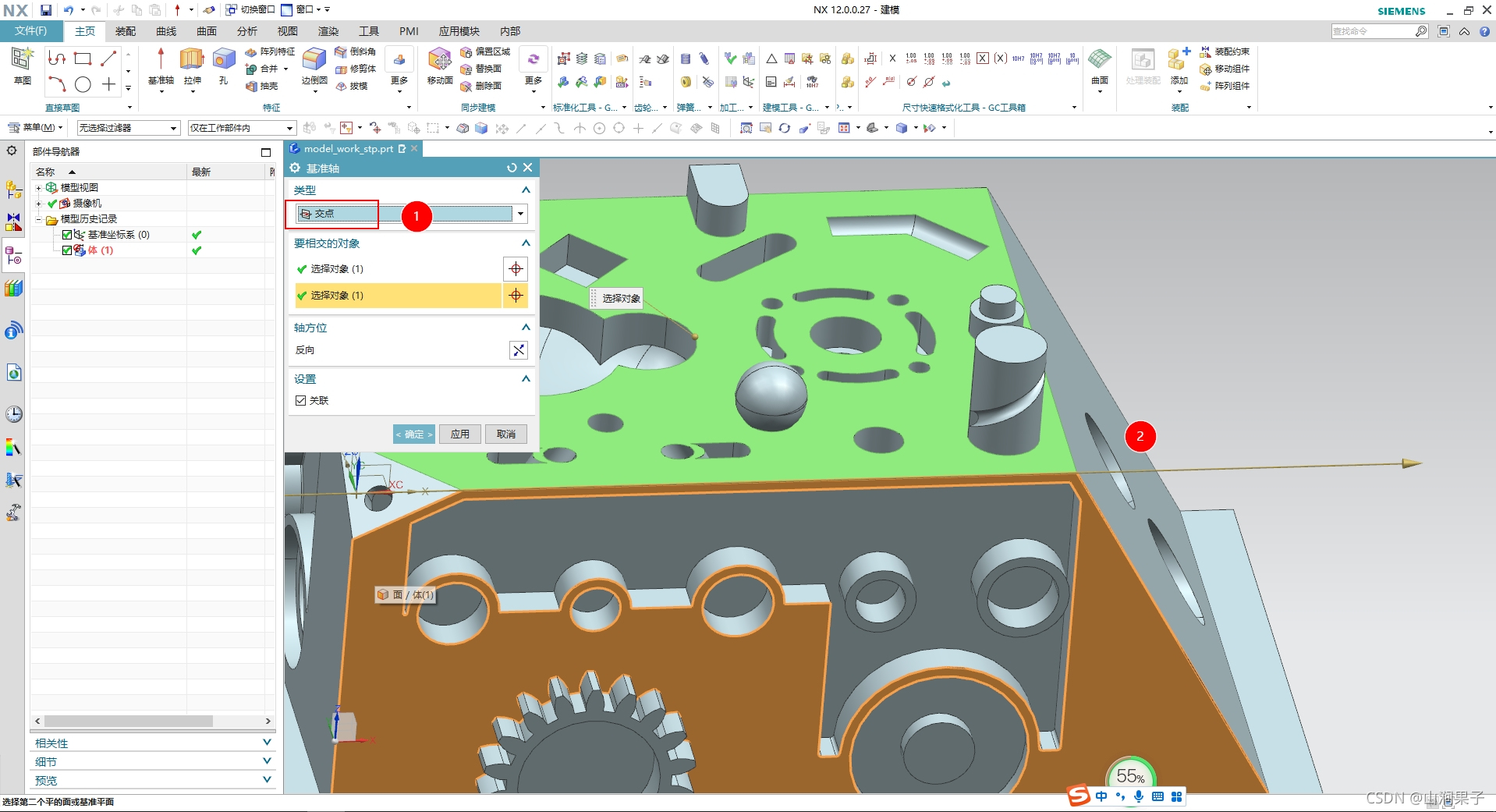Open the 文件(F) menu
The width and height of the screenshot is (1496, 812).
tap(31, 31)
